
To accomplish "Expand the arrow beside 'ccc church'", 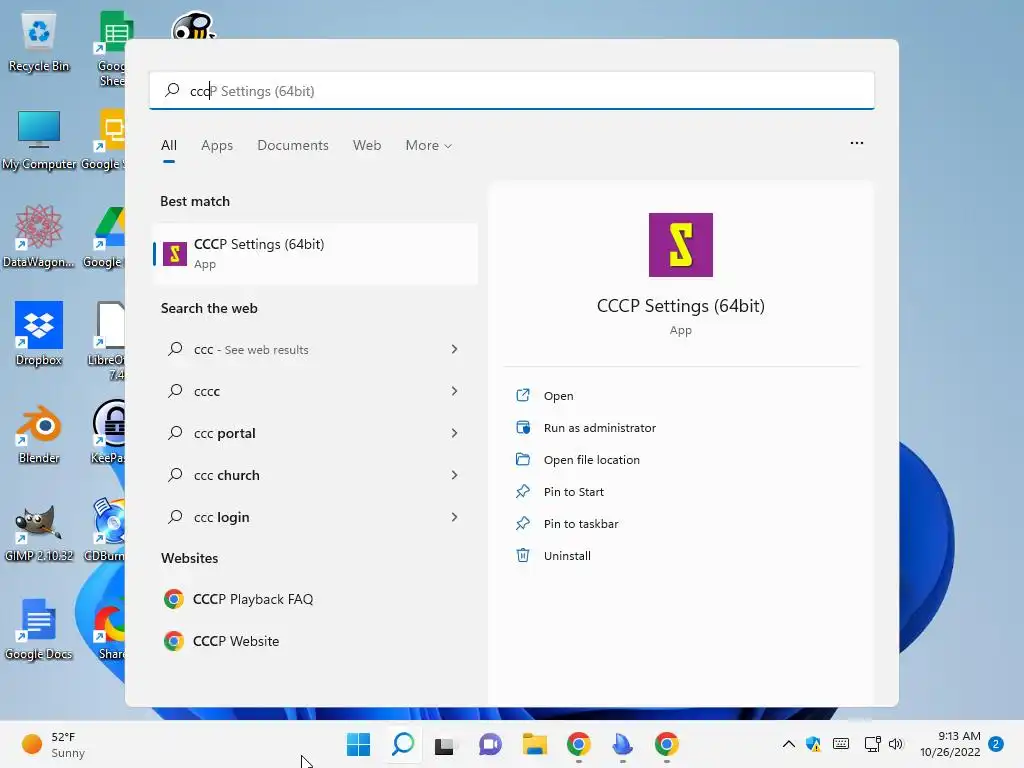I will tap(455, 475).
